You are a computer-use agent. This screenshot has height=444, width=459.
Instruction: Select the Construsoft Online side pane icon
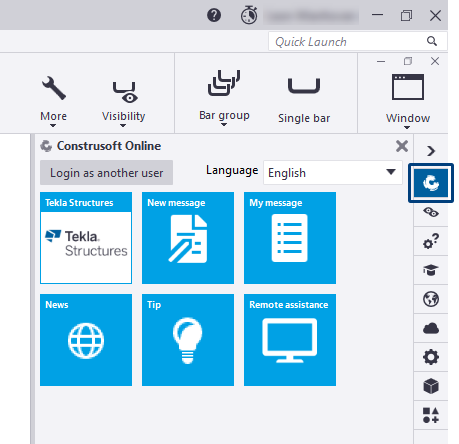[x=431, y=183]
